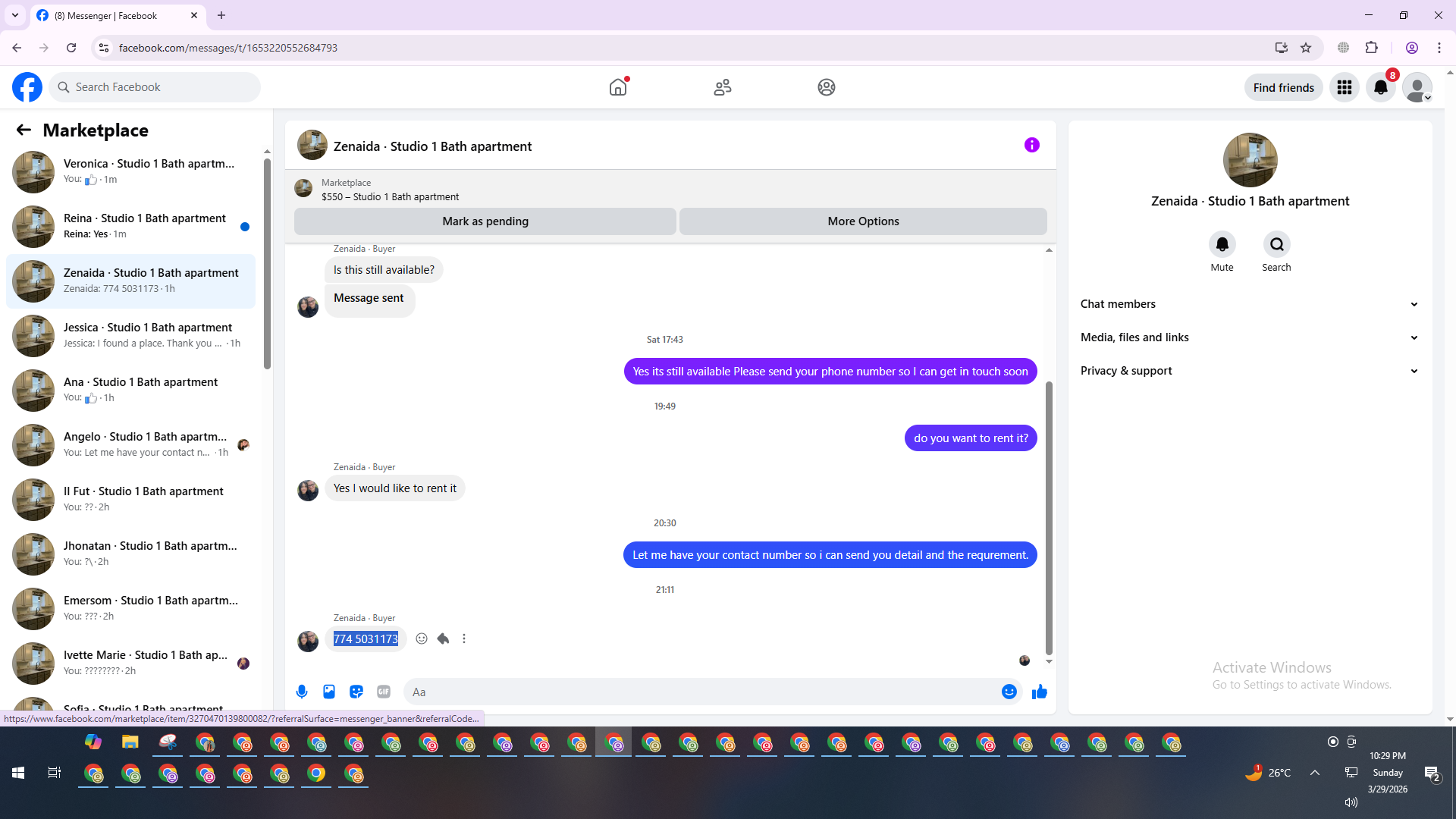Click the Search Facebook field

(155, 87)
